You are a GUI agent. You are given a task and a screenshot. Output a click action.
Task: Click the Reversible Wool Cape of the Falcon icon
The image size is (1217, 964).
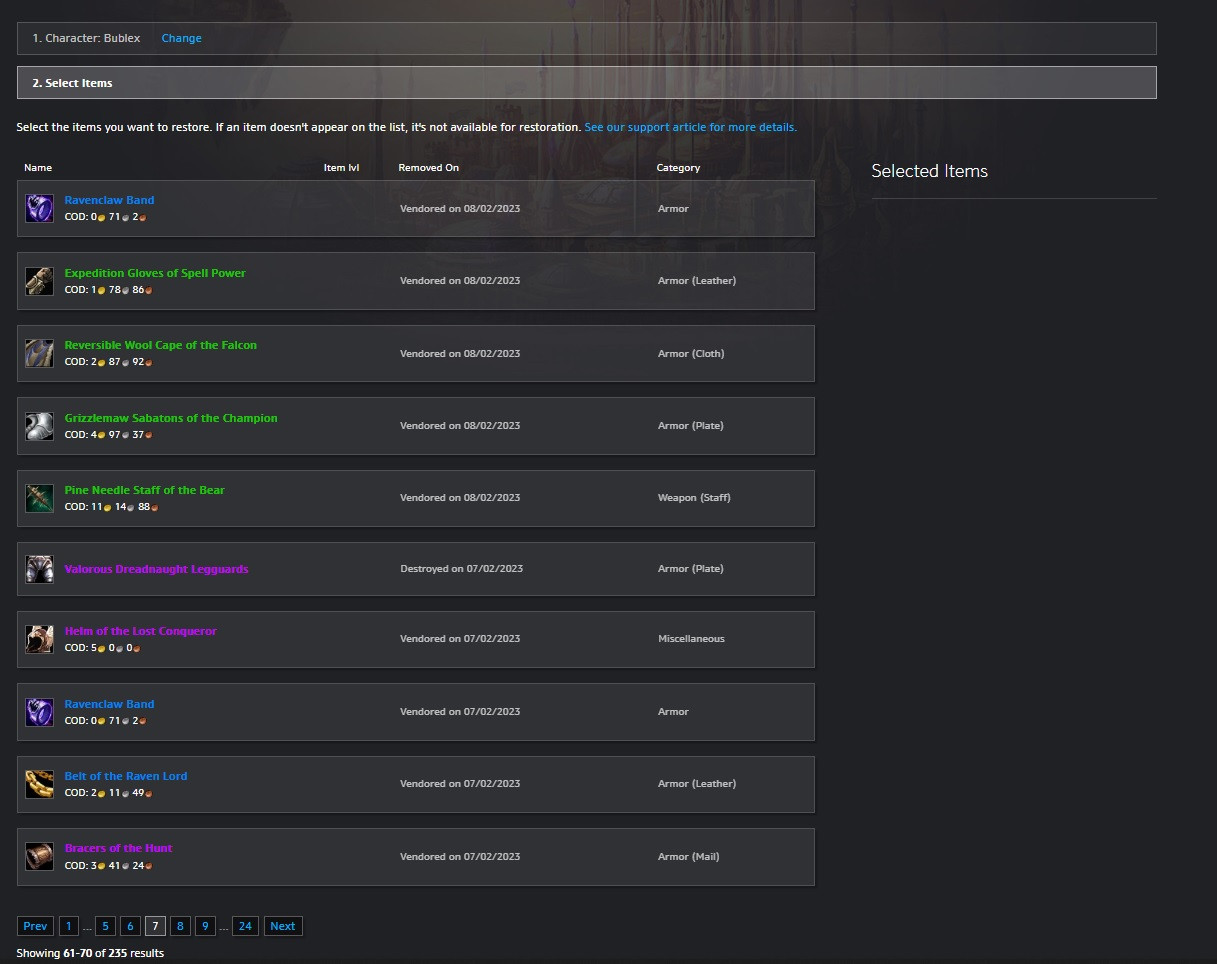(x=39, y=353)
